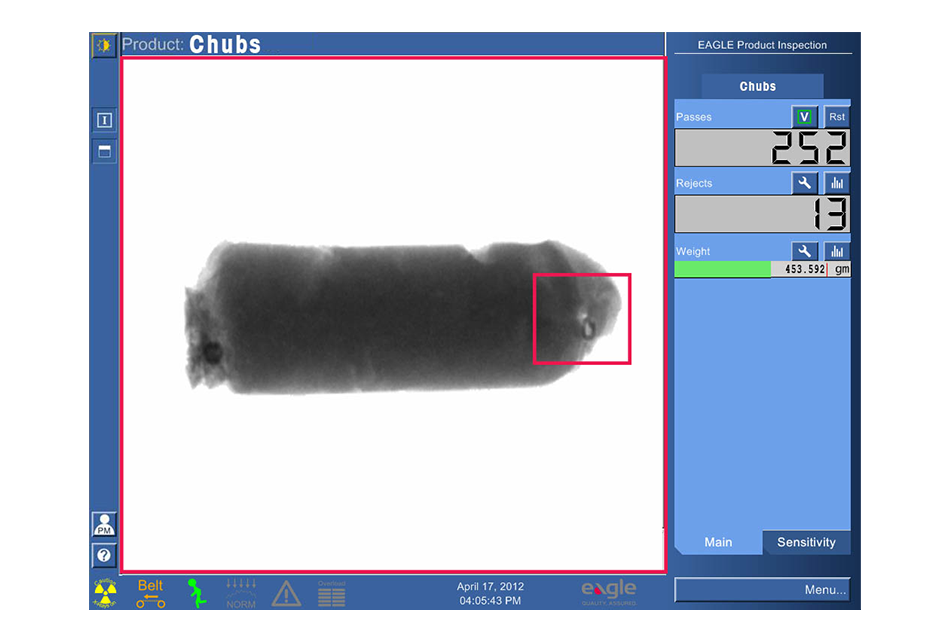Show the Rejects histogram chart
The height and width of the screenshot is (640, 930).
pyautogui.click(x=837, y=183)
